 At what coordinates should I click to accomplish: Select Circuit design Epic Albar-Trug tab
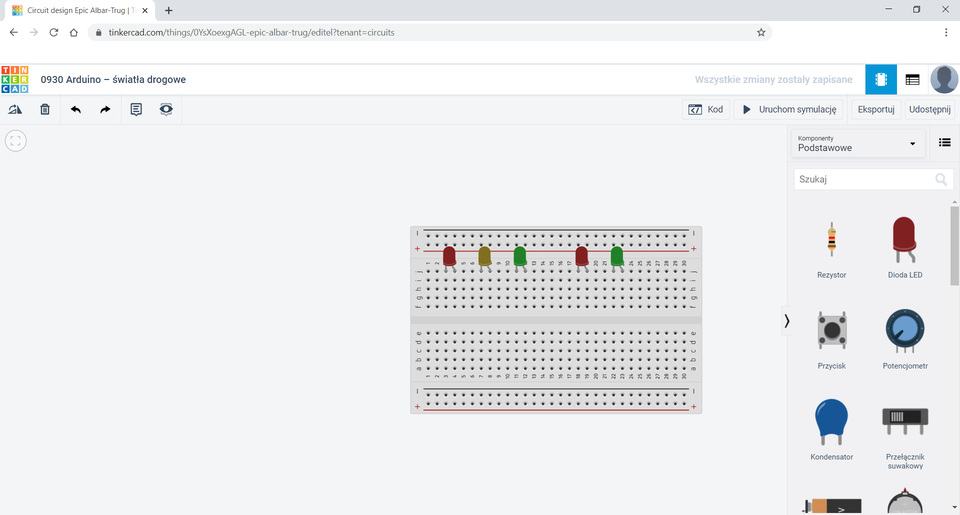[80, 10]
